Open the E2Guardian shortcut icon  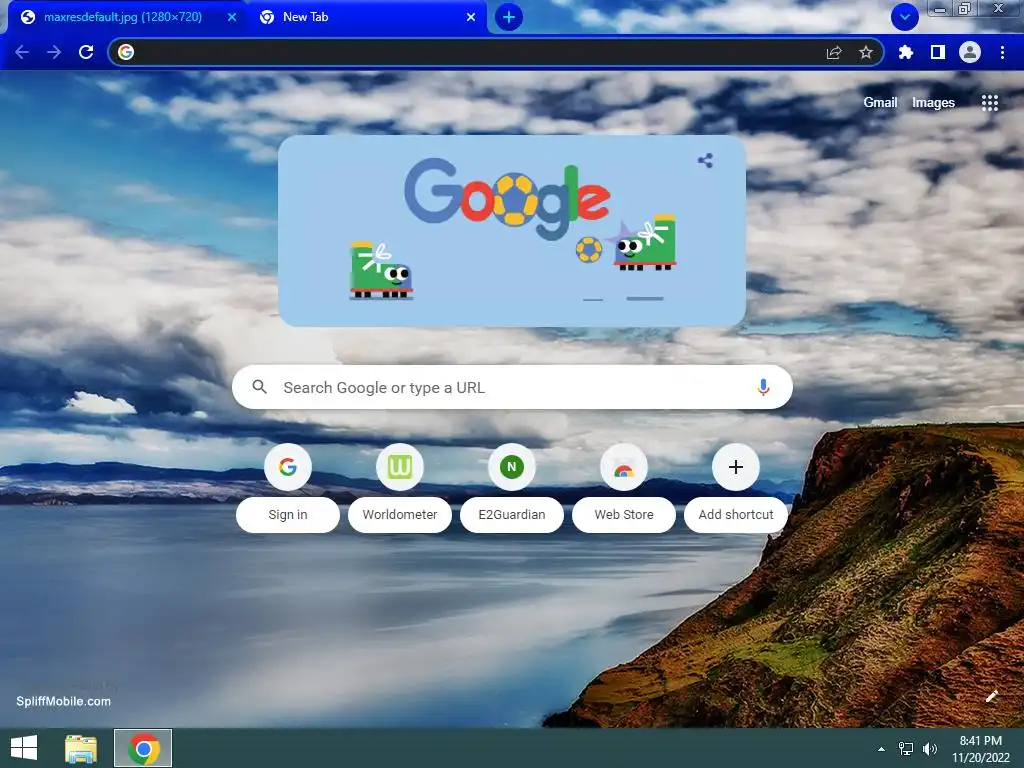pyautogui.click(x=512, y=467)
